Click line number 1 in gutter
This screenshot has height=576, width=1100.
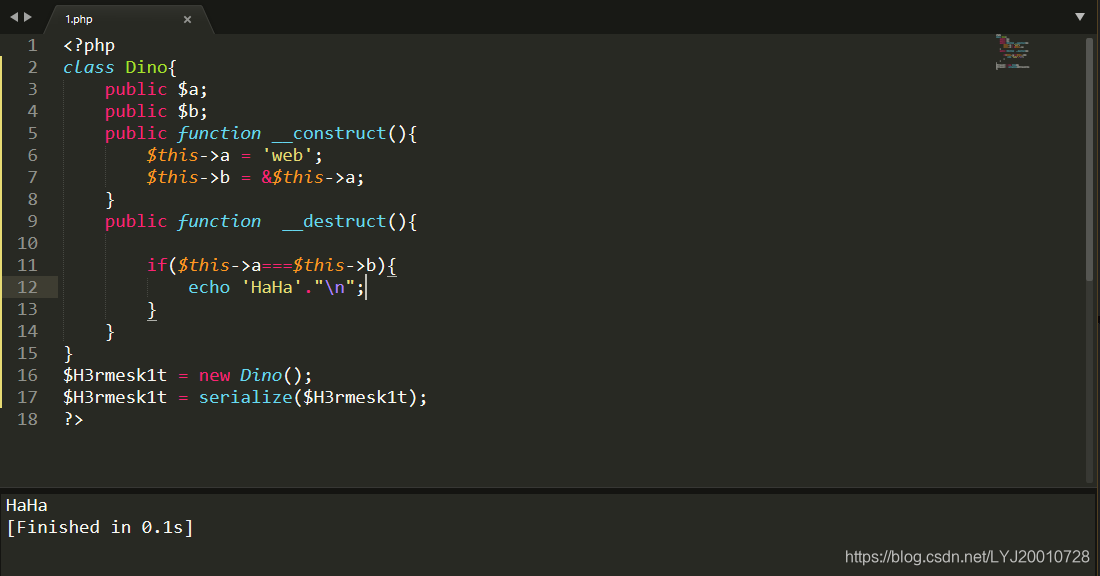pyautogui.click(x=32, y=46)
